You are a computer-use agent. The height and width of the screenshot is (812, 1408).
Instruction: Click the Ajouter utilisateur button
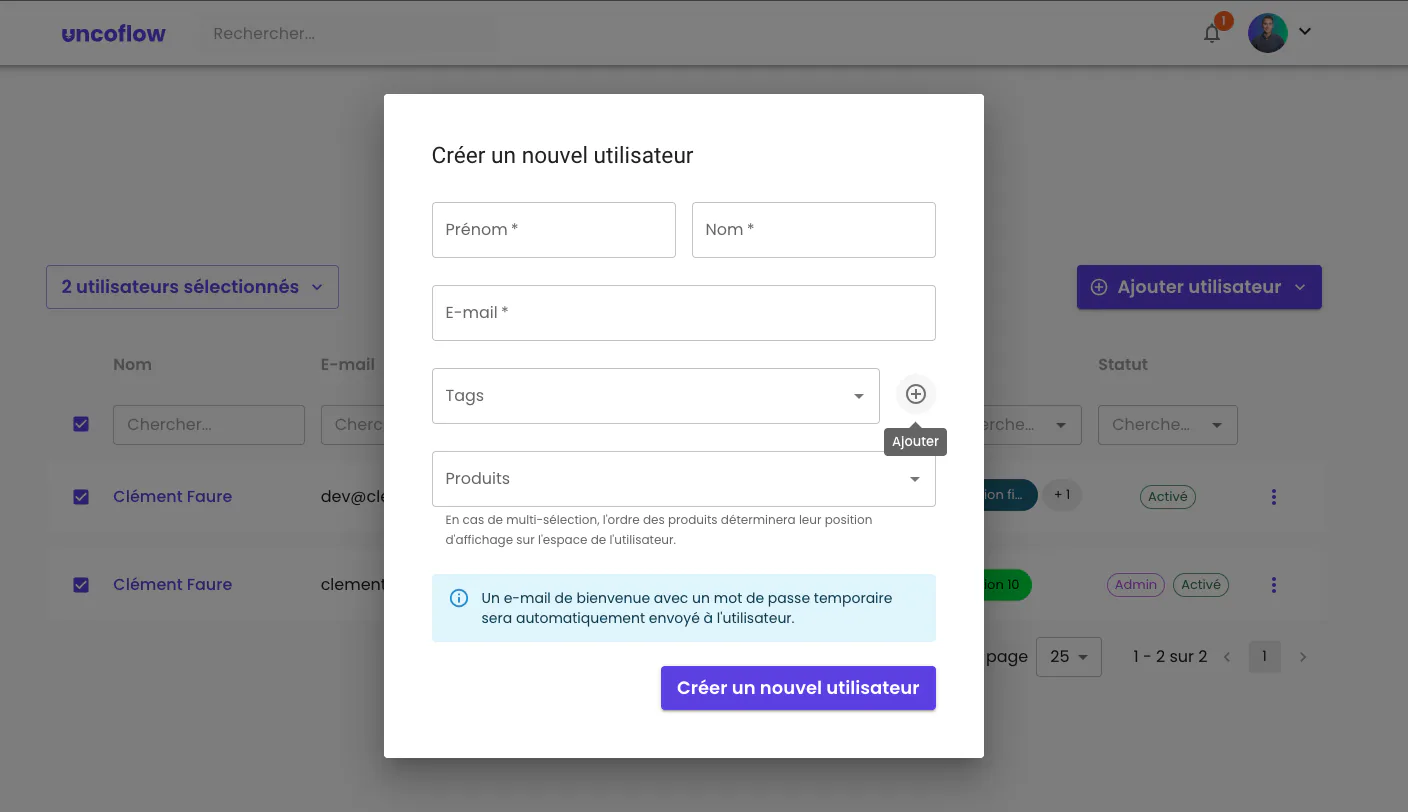(x=1199, y=287)
